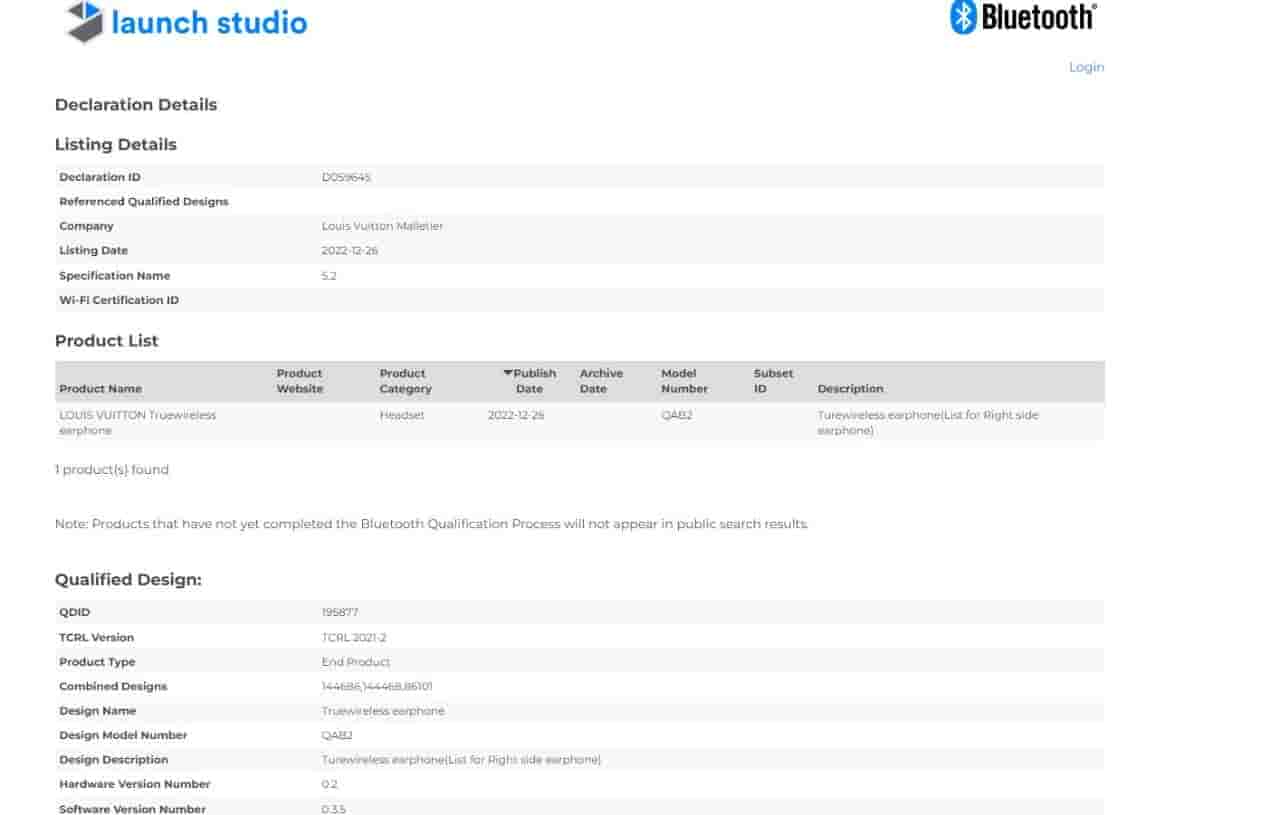Click the sort arrow beside Publish Date
Viewport: 1280px width, 815px height.
507,373
